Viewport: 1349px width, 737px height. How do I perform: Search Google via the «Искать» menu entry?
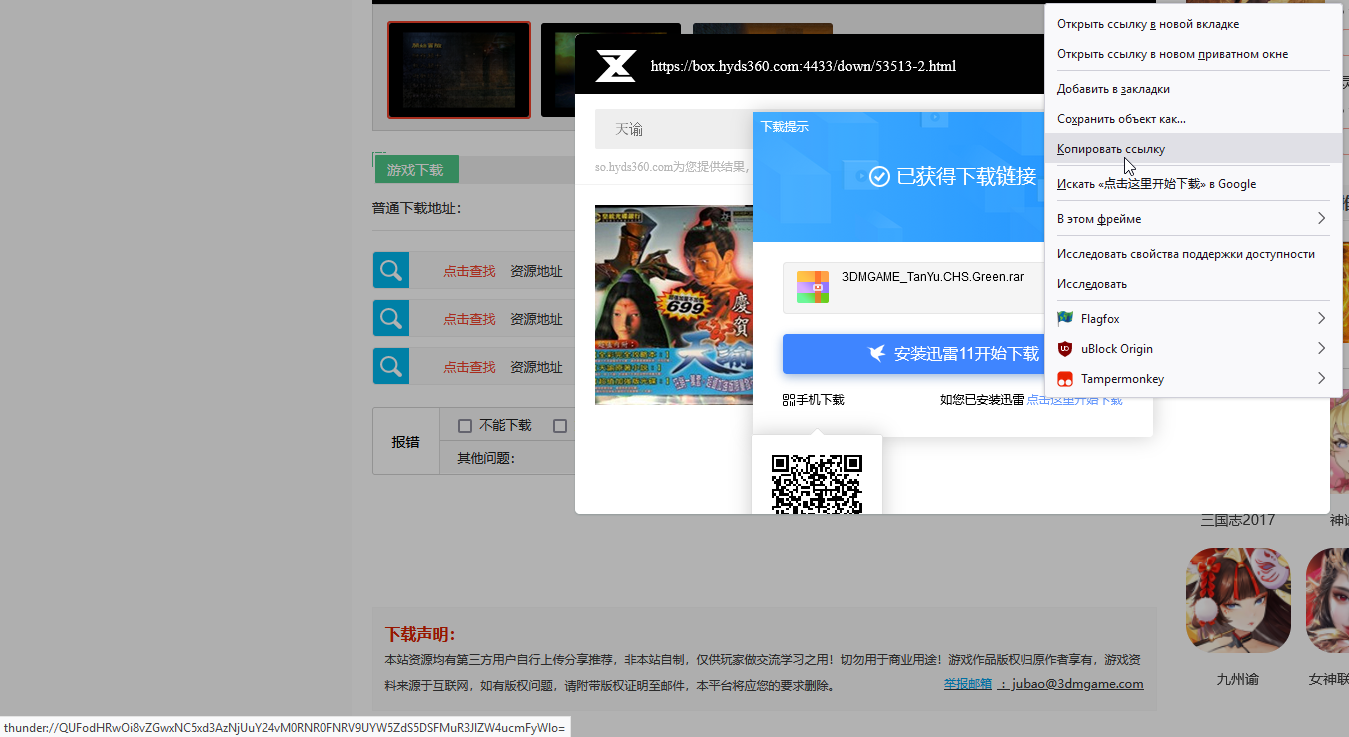[x=1193, y=184]
